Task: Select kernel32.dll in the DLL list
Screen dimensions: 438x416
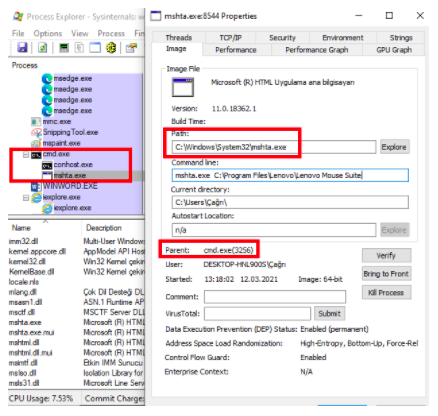Action: point(27,261)
